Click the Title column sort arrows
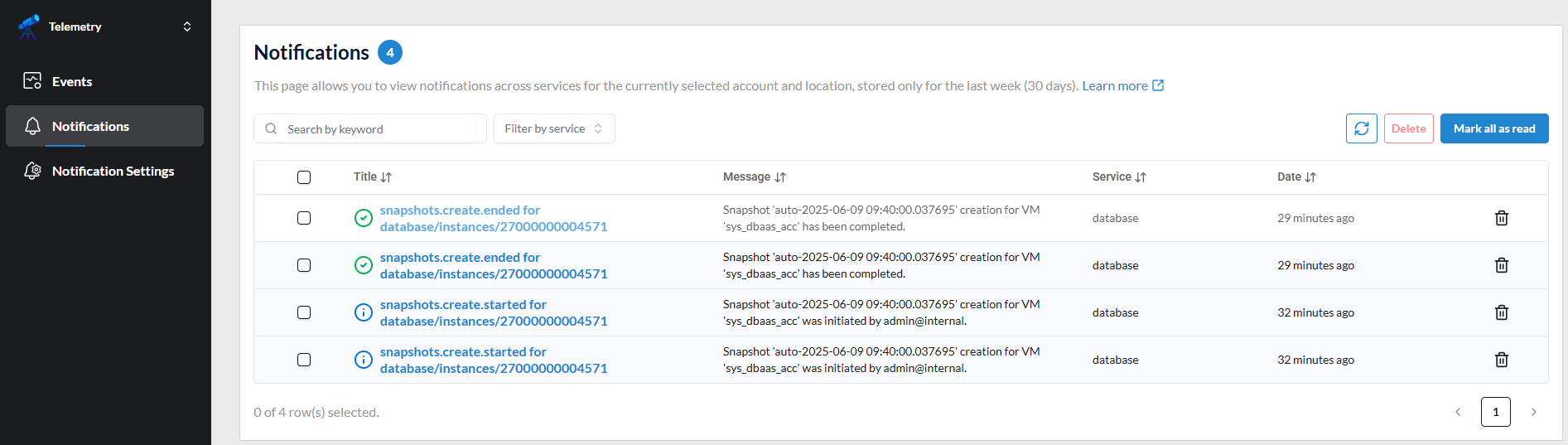The height and width of the screenshot is (445, 1568). (x=386, y=177)
